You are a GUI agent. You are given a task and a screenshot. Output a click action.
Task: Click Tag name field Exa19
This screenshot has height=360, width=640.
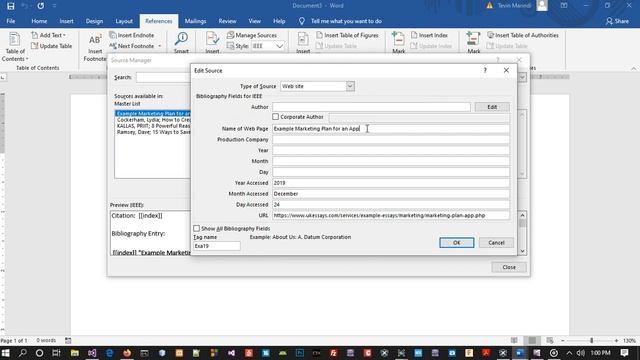click(216, 246)
